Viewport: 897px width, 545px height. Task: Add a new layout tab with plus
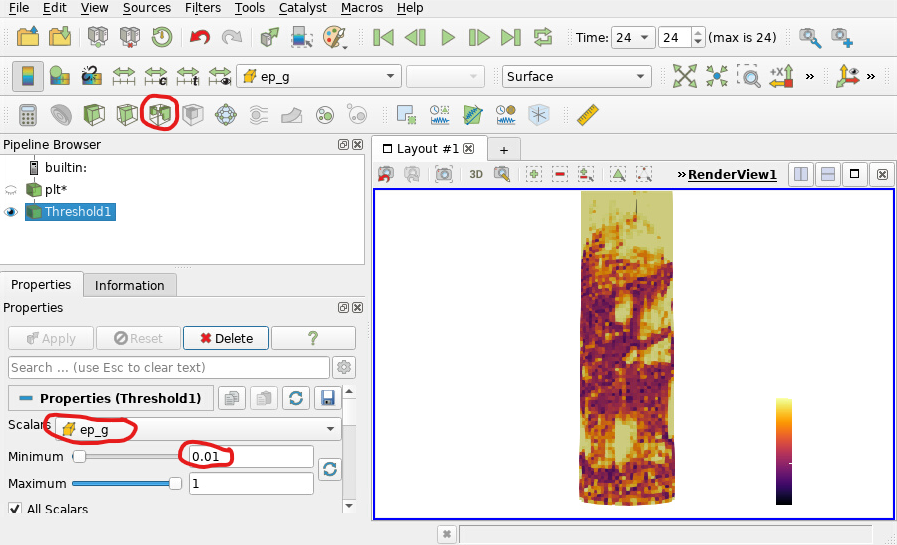[503, 150]
